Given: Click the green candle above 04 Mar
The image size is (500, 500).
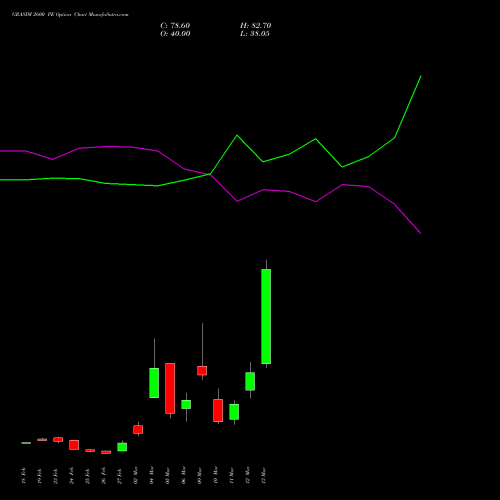Looking at the screenshot, I should pyautogui.click(x=154, y=383).
